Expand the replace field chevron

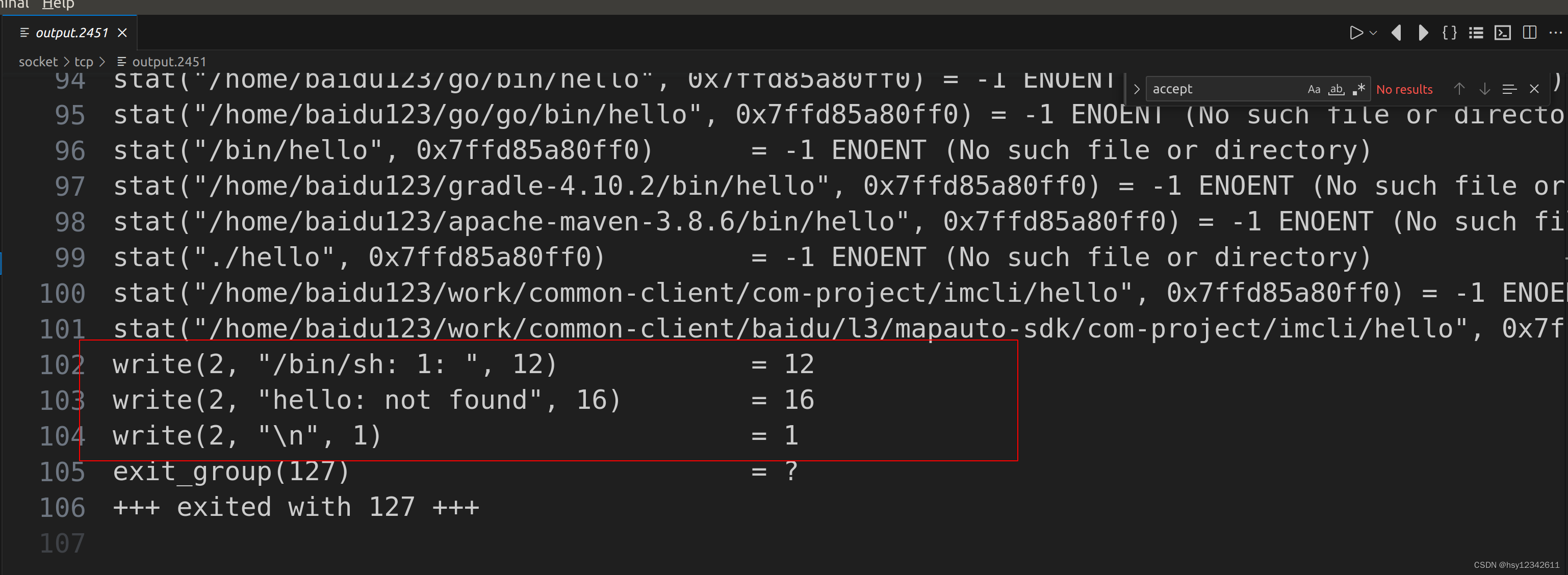1136,89
